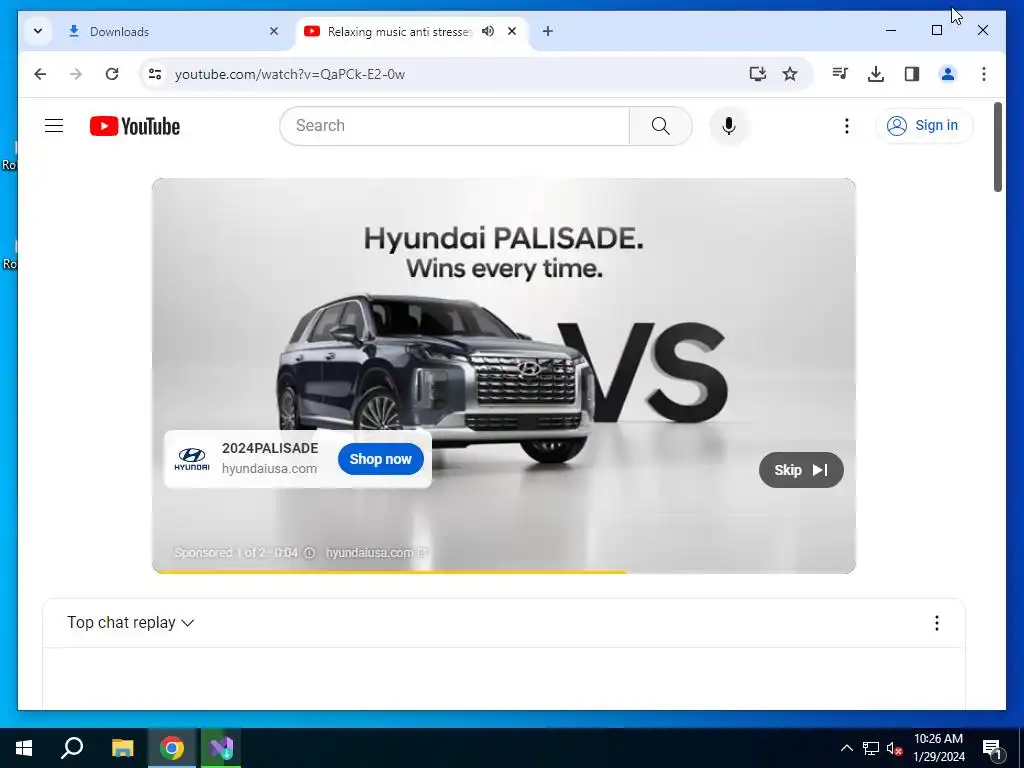Go back with browser back arrow
Screen dimensions: 1024x768
tap(40, 74)
